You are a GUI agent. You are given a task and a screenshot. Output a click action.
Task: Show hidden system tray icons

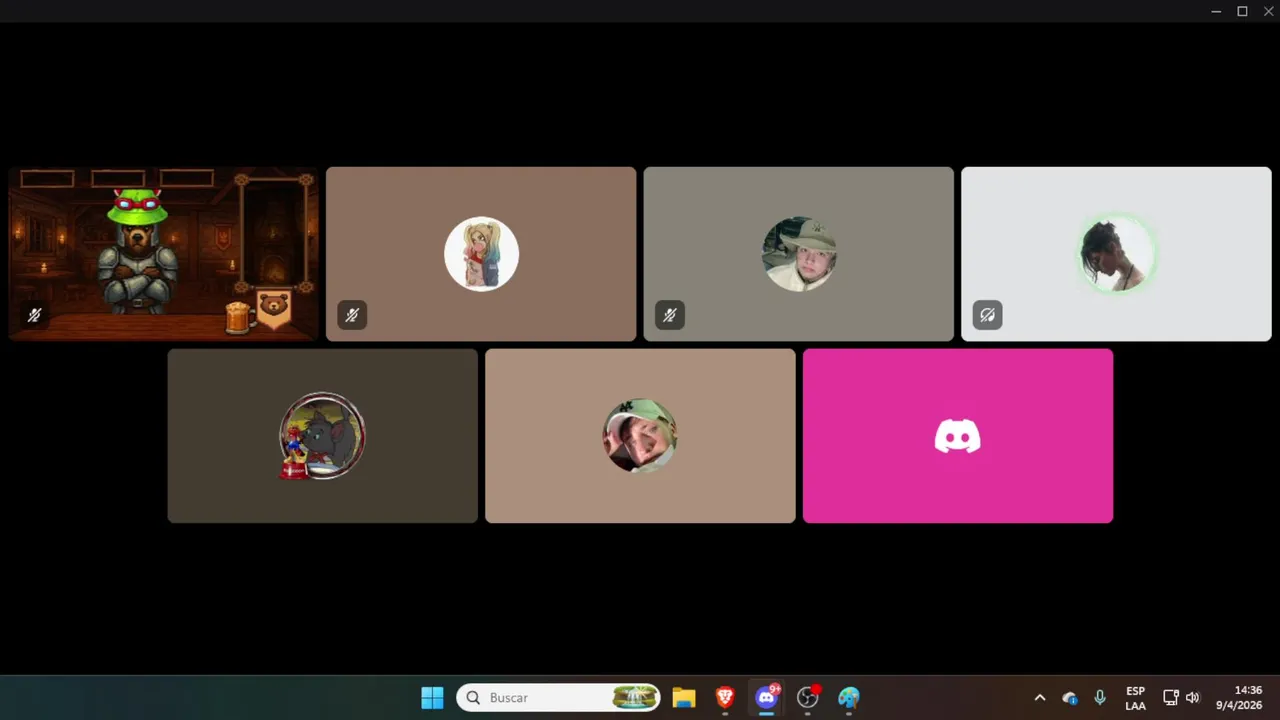pyautogui.click(x=1040, y=698)
